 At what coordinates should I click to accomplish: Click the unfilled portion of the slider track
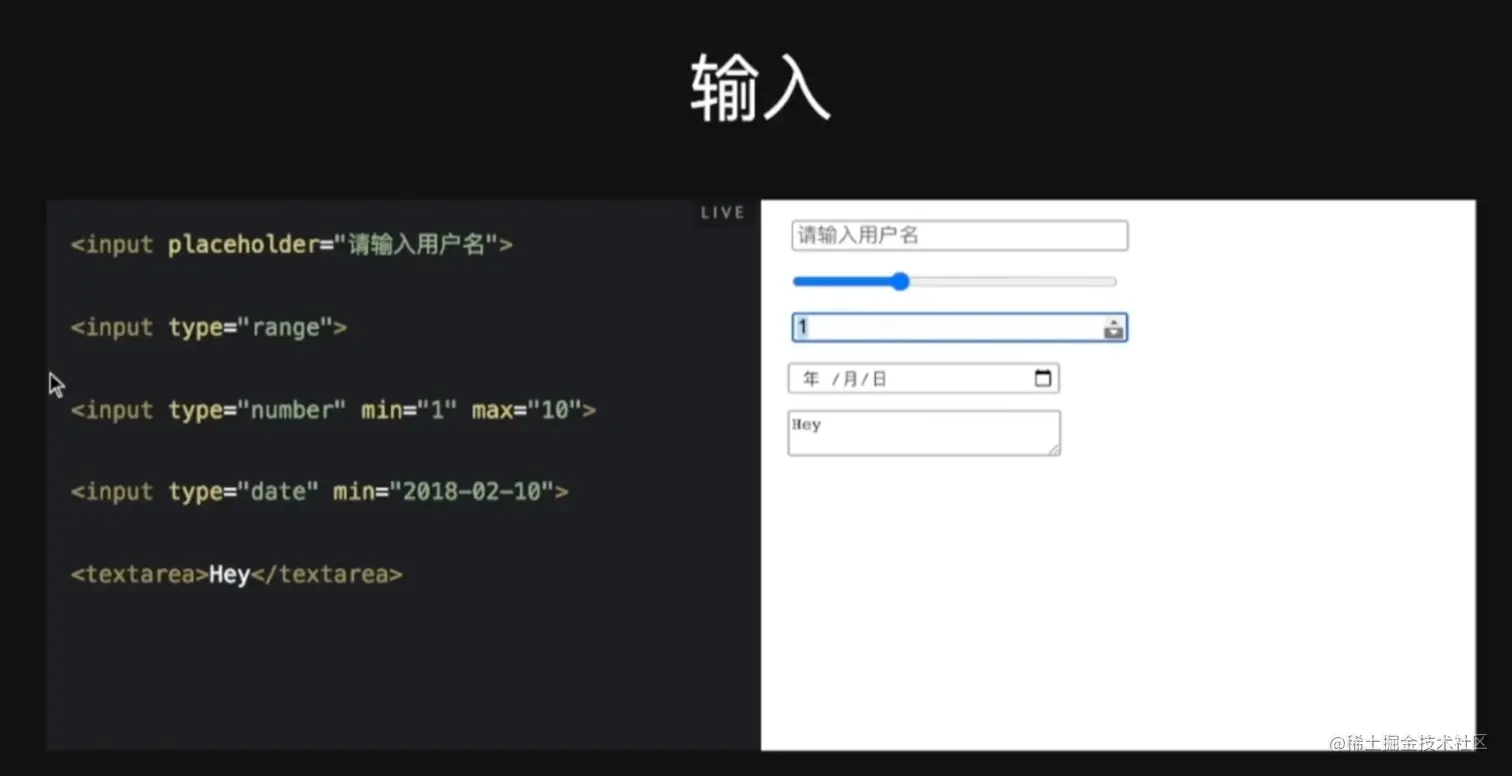(x=1020, y=281)
